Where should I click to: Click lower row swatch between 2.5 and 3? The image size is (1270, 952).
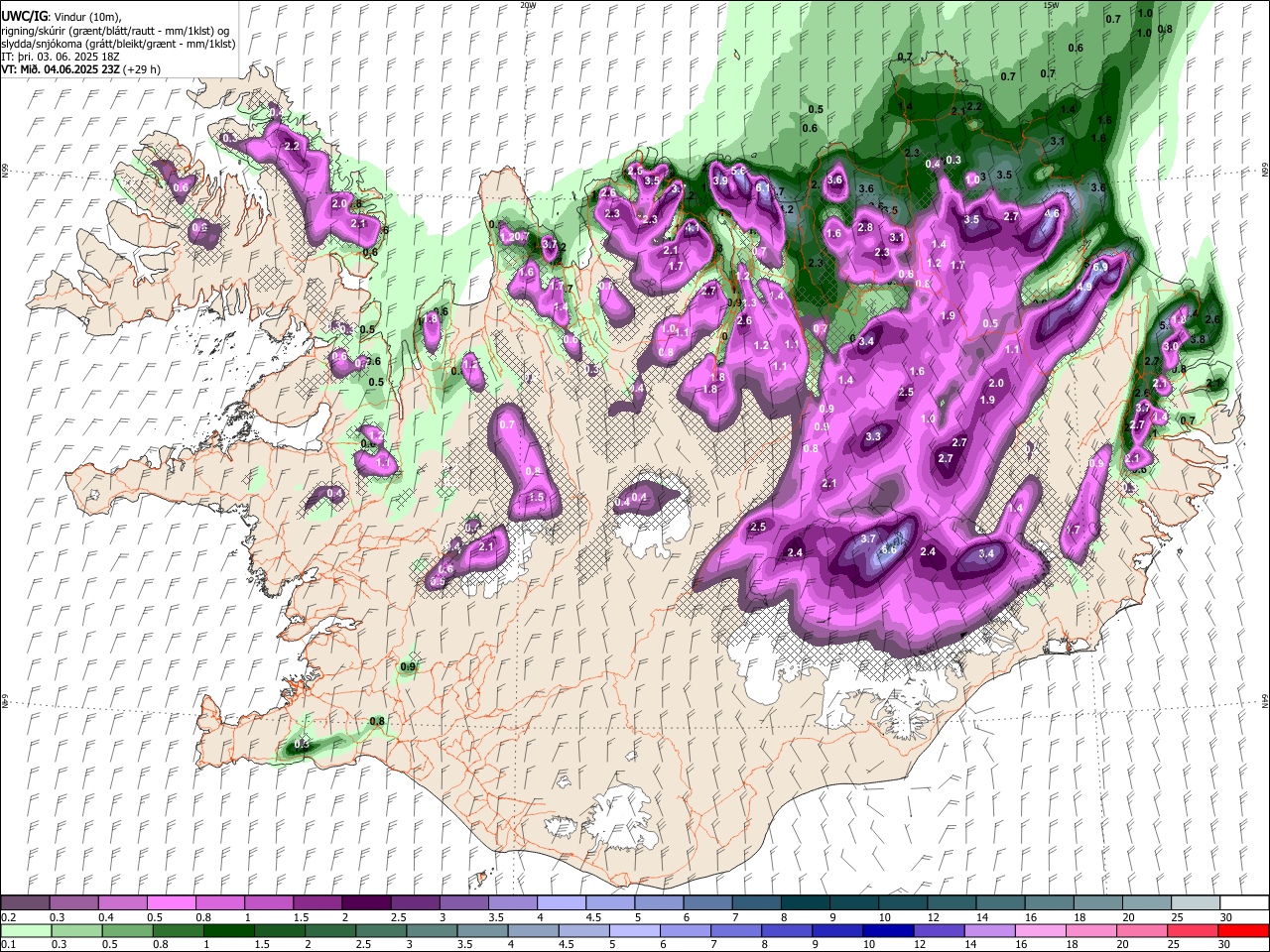[384, 930]
